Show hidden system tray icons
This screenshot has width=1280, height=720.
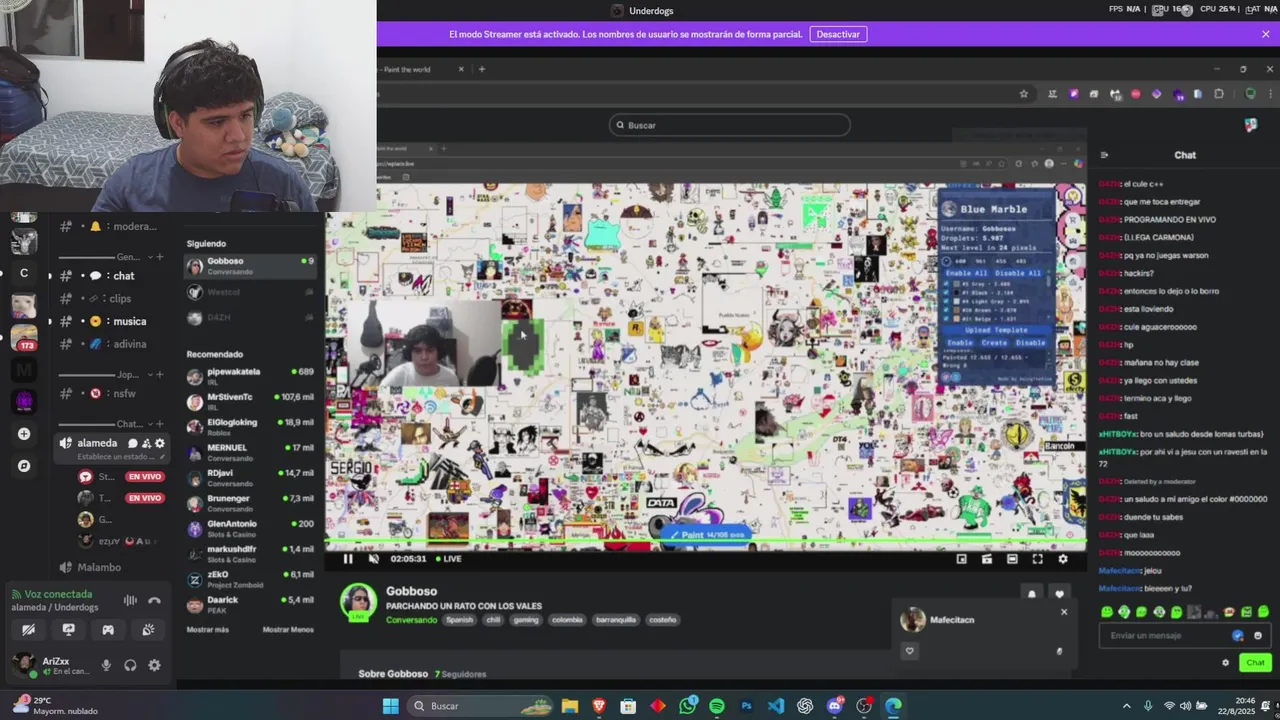1126,706
